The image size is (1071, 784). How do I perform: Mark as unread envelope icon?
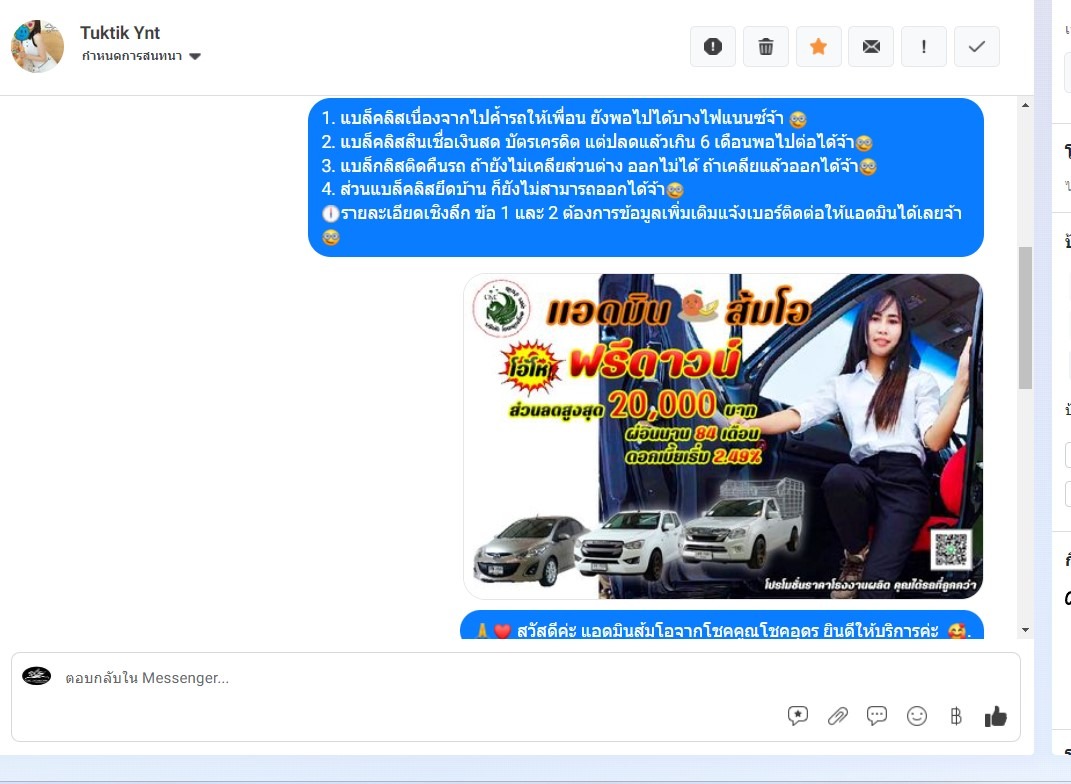pos(871,46)
